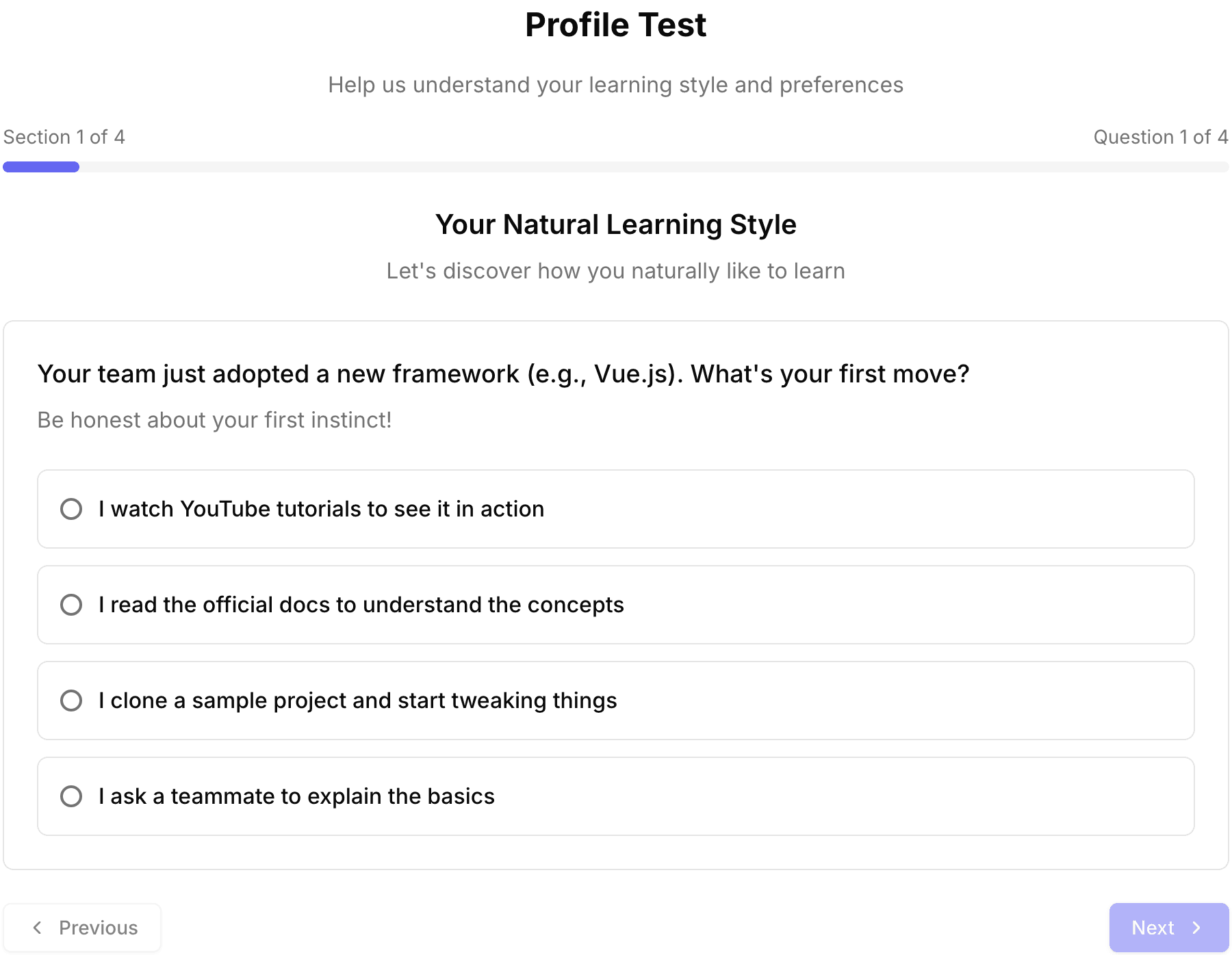Image resolution: width=1232 pixels, height=955 pixels.
Task: Click the 'Profile Test' page title
Action: [615, 25]
